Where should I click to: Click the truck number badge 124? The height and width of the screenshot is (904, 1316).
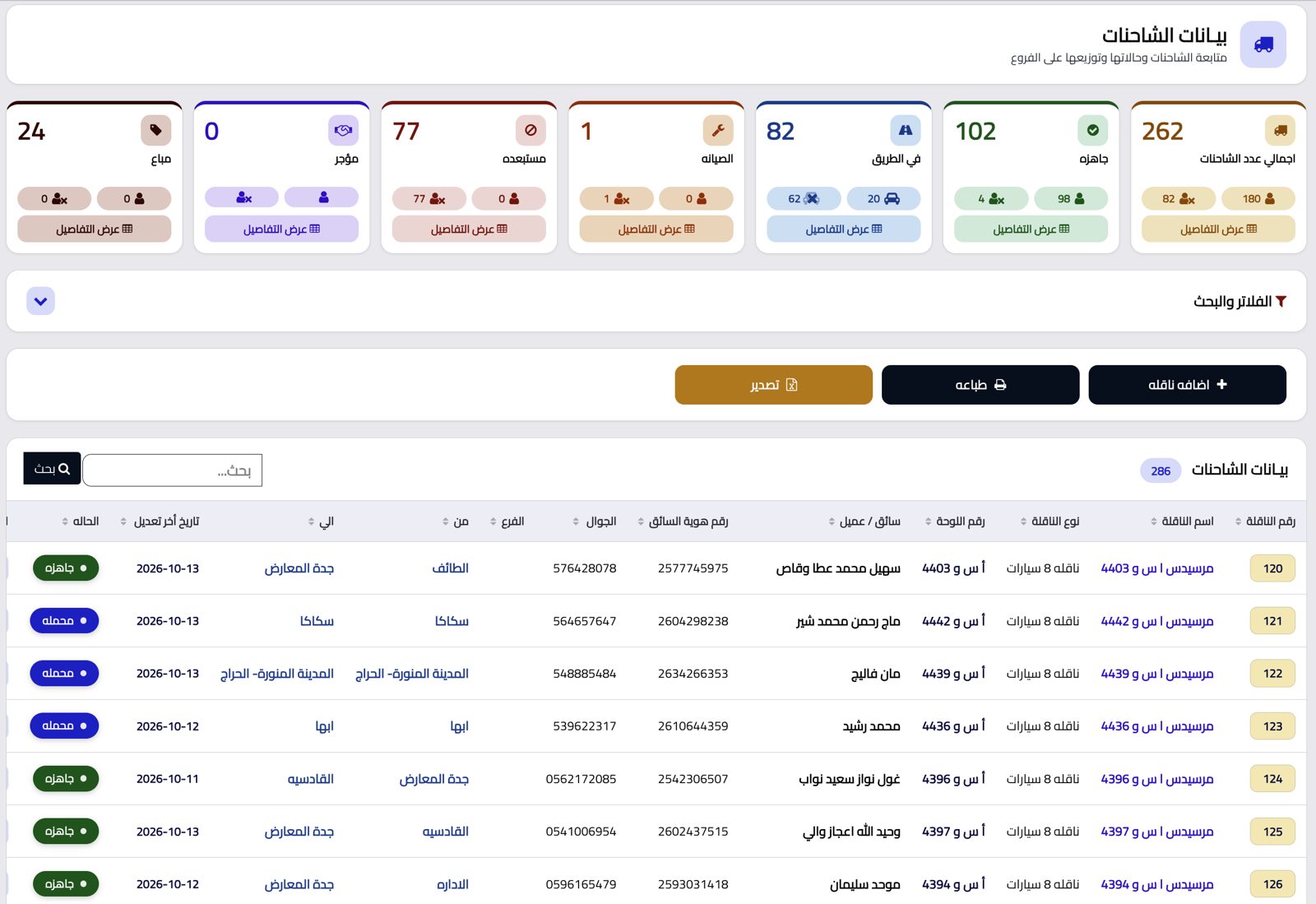(1272, 779)
